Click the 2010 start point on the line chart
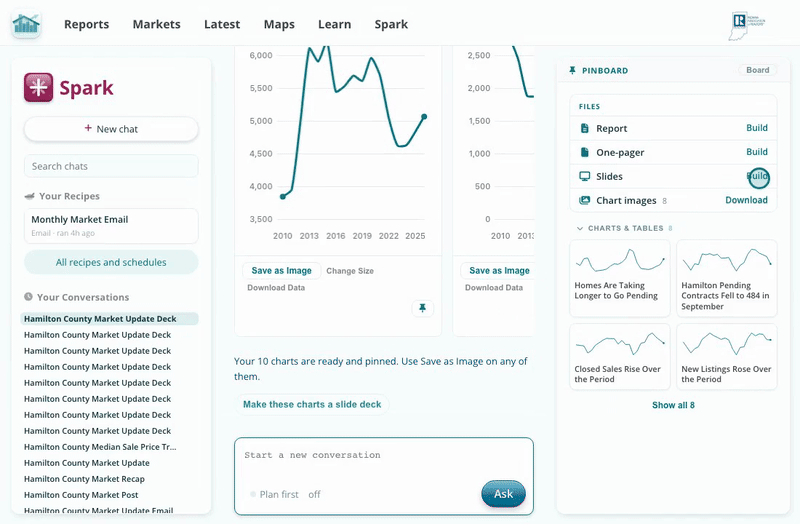The width and height of the screenshot is (800, 524). [283, 196]
